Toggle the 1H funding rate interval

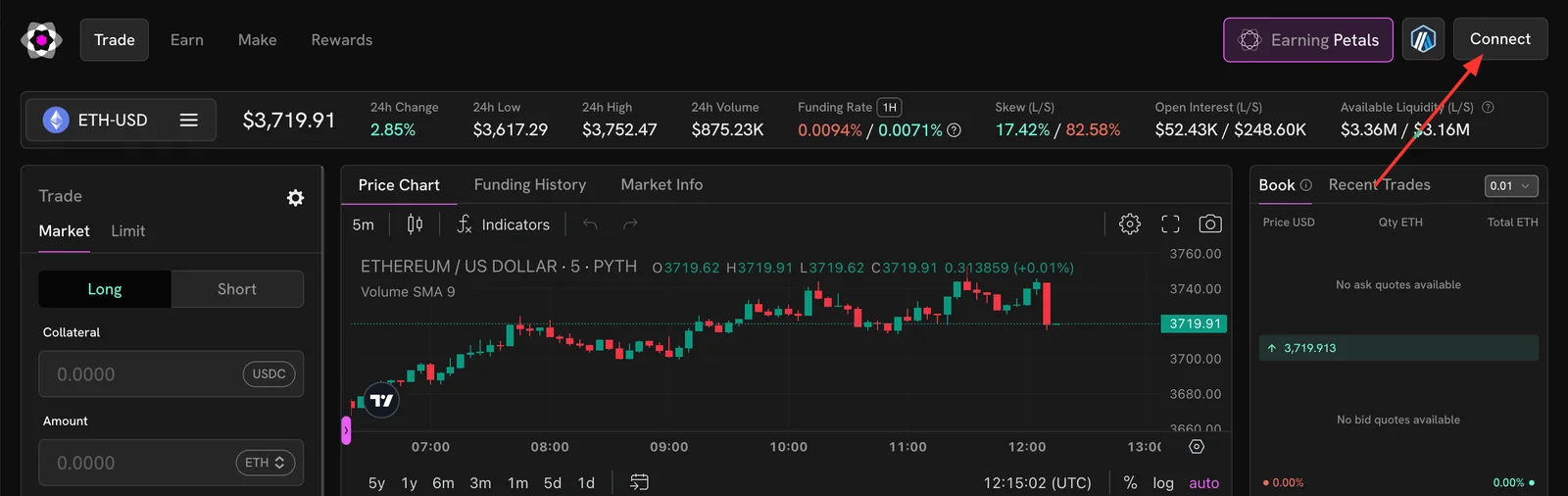click(x=889, y=108)
